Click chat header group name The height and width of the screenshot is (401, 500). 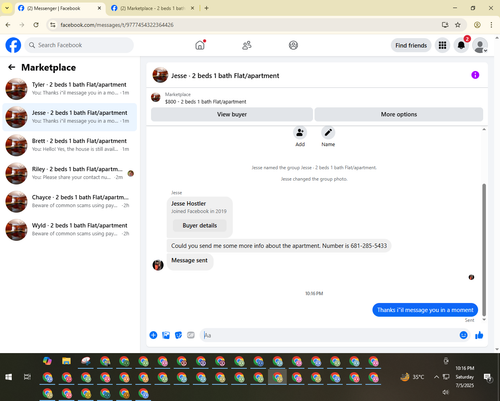pos(225,76)
